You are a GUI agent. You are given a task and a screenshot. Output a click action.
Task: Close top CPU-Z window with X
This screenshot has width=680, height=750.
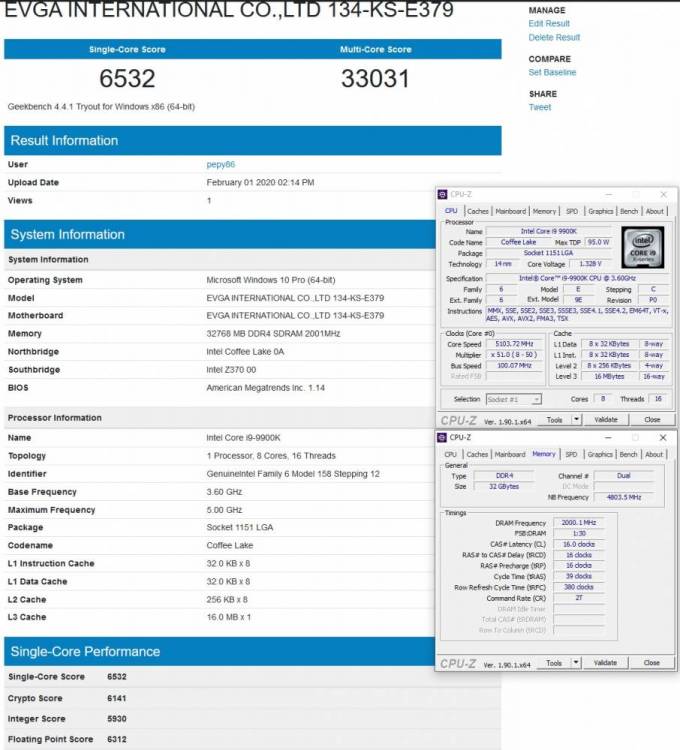point(663,194)
